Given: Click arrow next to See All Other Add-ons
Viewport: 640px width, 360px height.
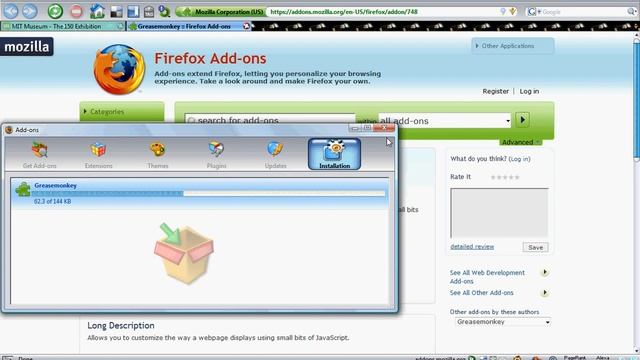Looking at the screenshot, I should pyautogui.click(x=544, y=293).
